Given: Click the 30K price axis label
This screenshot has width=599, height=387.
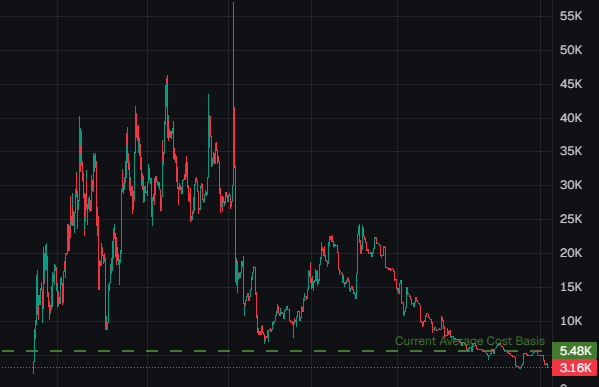Looking at the screenshot, I should click(x=571, y=185).
